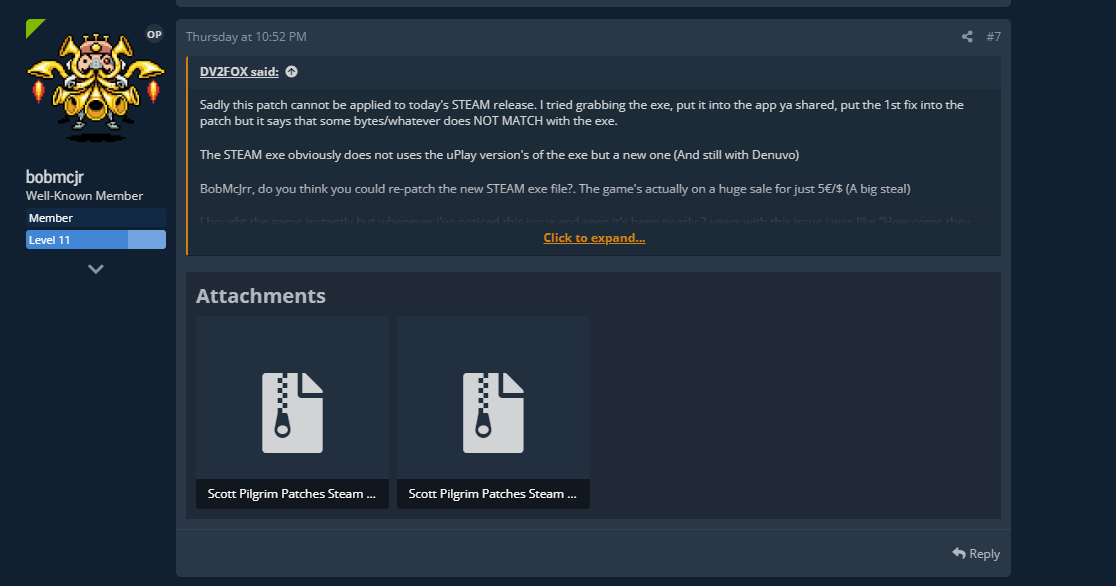The image size is (1116, 586).
Task: Click the OP badge beside the avatar
Action: [154, 34]
